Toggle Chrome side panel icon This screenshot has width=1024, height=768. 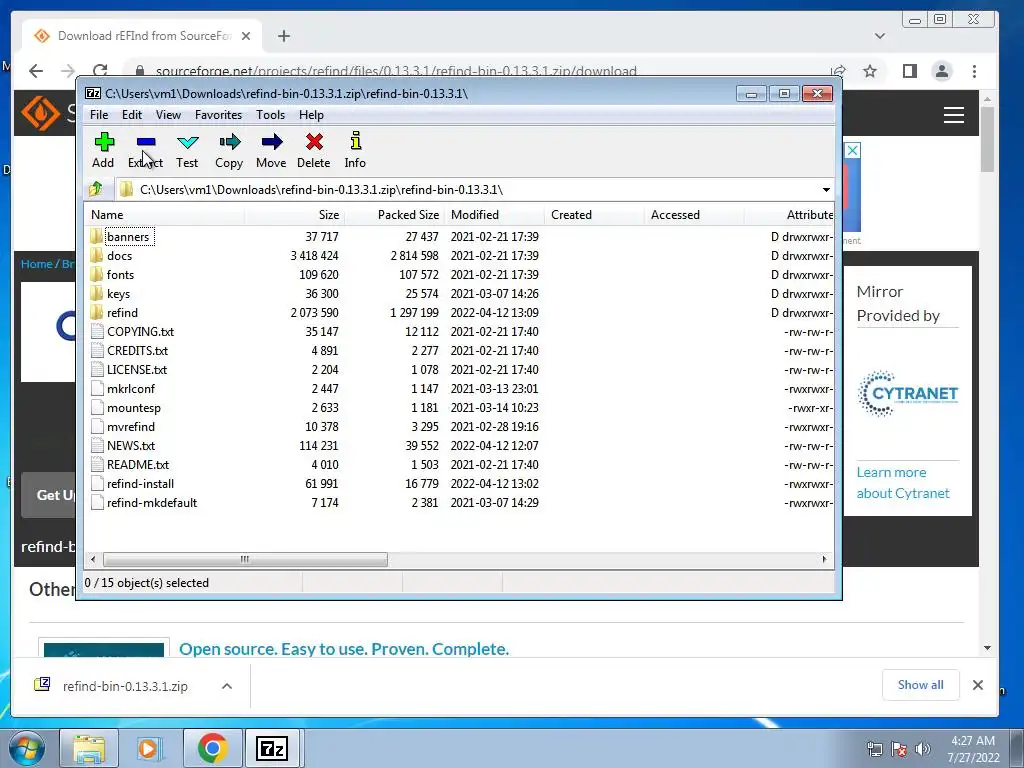[x=910, y=71]
